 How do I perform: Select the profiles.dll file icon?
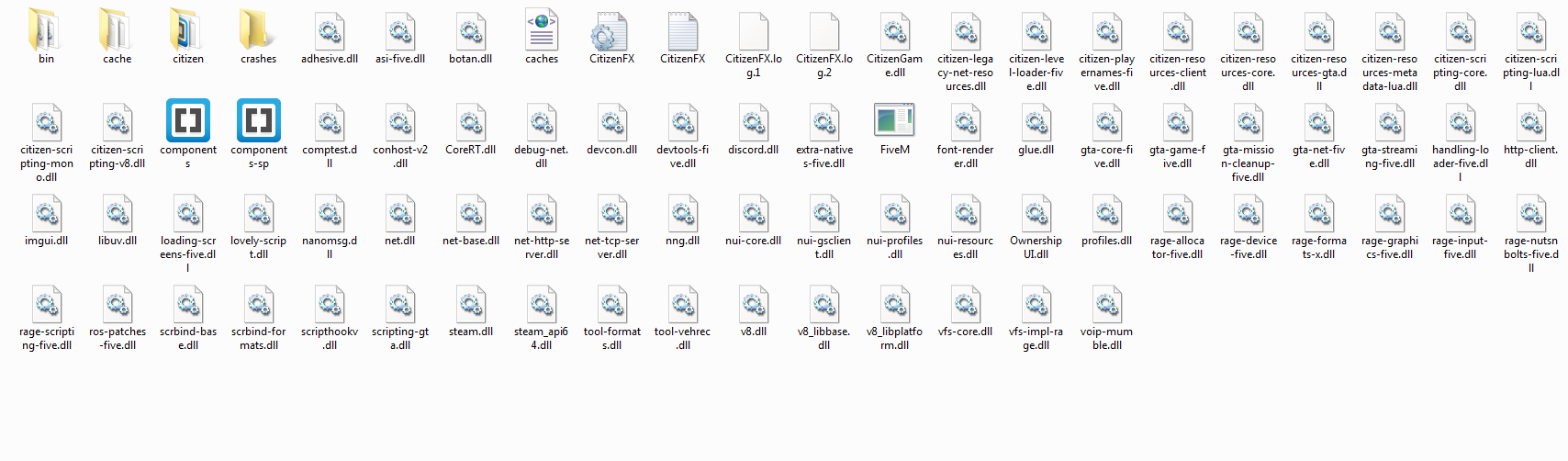tap(1107, 212)
